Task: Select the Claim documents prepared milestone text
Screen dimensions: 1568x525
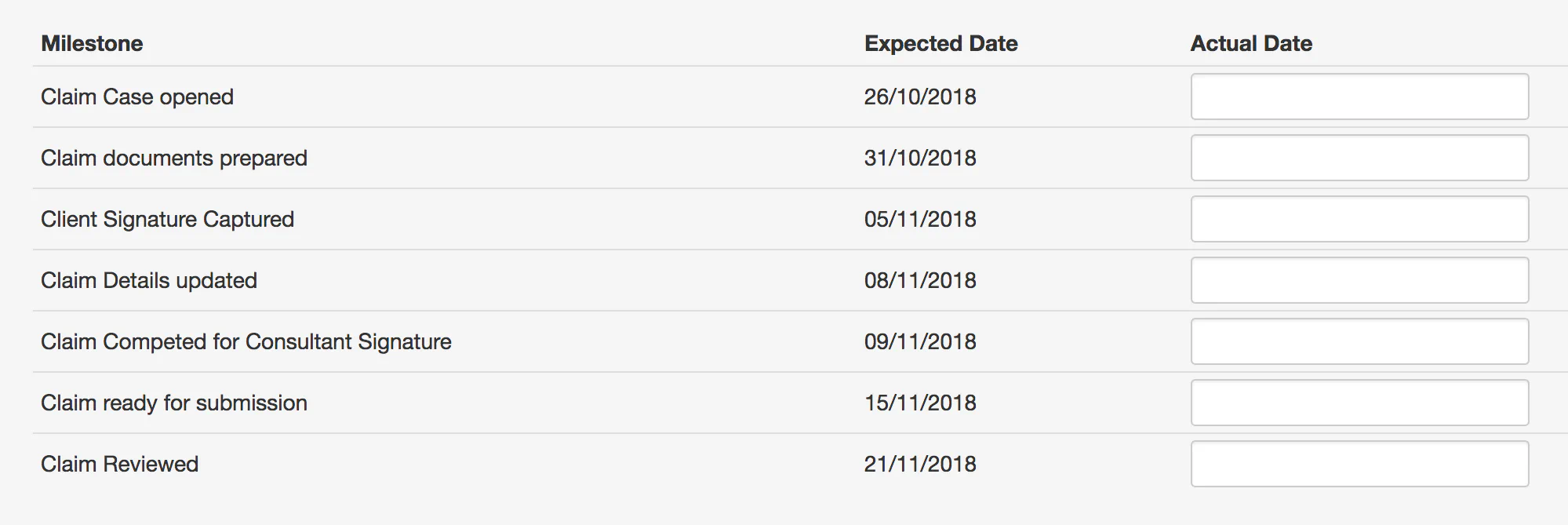Action: (174, 158)
